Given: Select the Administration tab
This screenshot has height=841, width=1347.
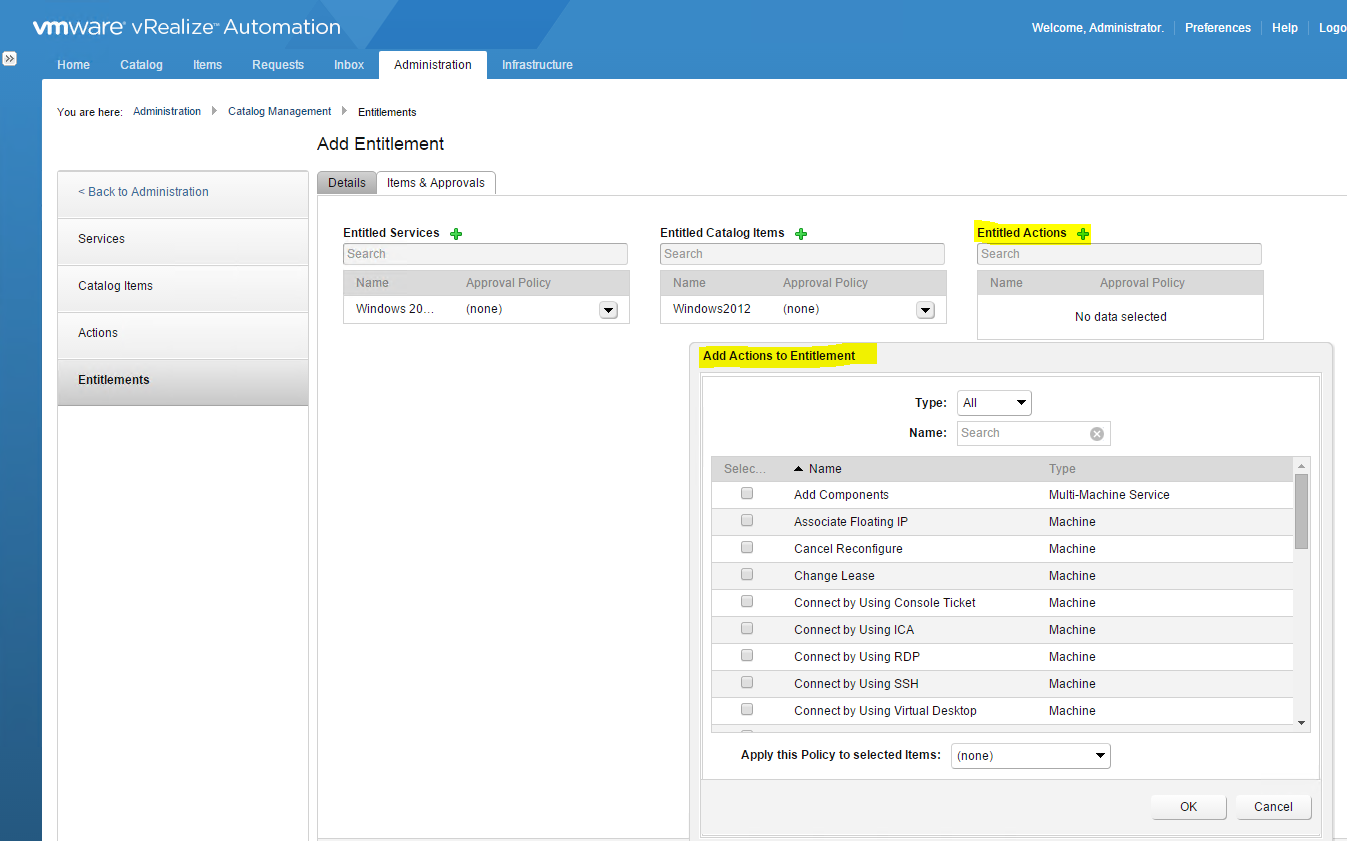Looking at the screenshot, I should 433,65.
